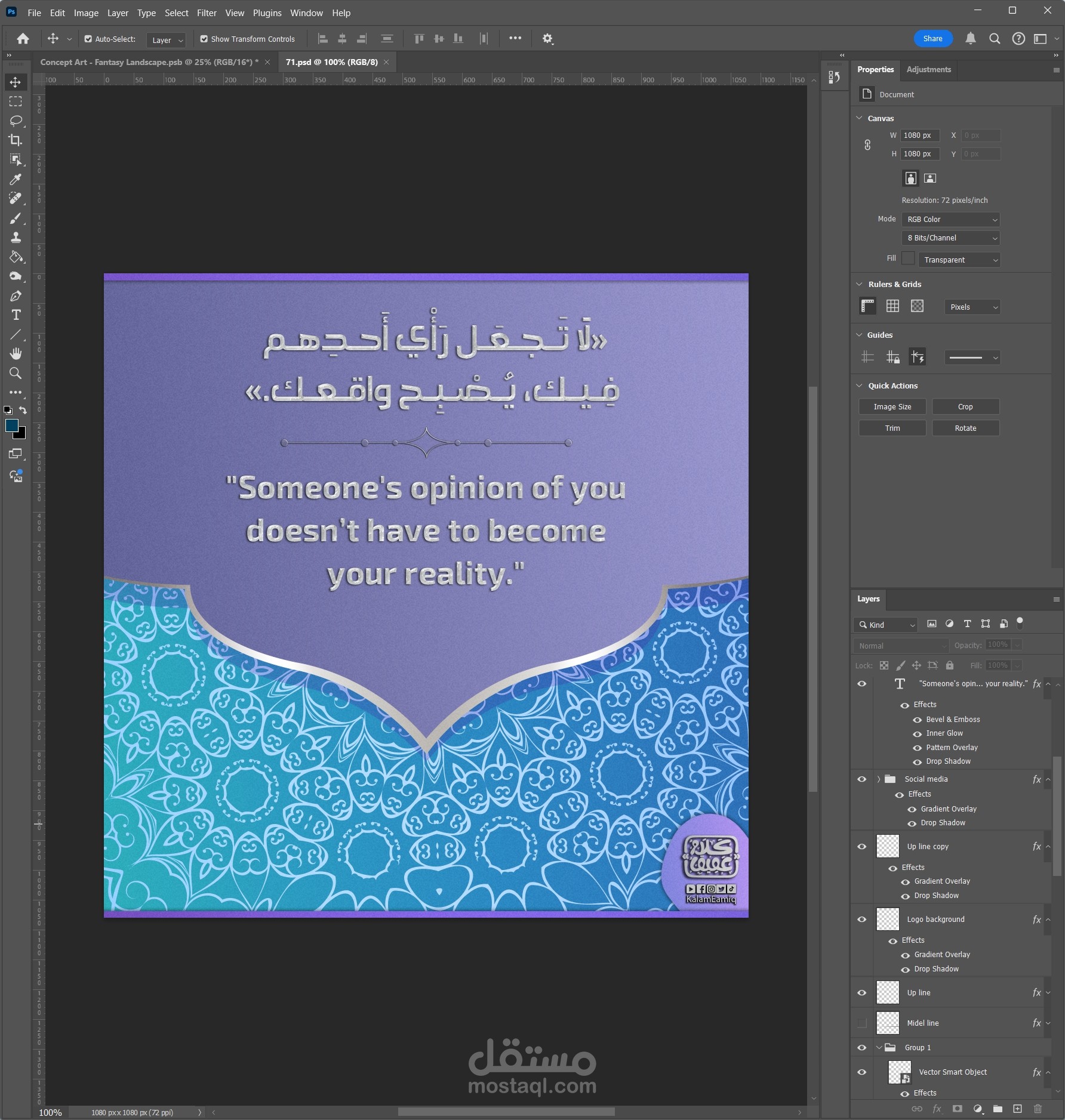Select the Pen tool
Screen dimensions: 1065x1120
(x=16, y=296)
